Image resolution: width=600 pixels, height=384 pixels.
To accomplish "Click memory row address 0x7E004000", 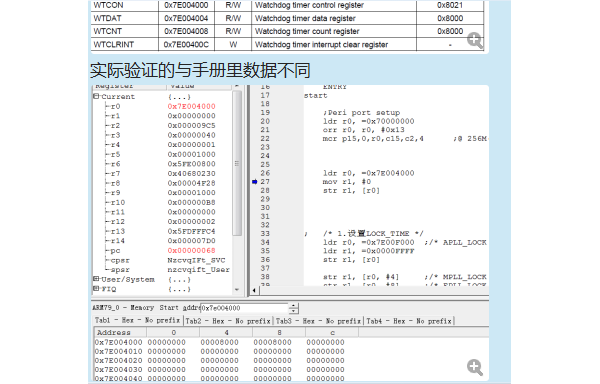I will 119,342.
